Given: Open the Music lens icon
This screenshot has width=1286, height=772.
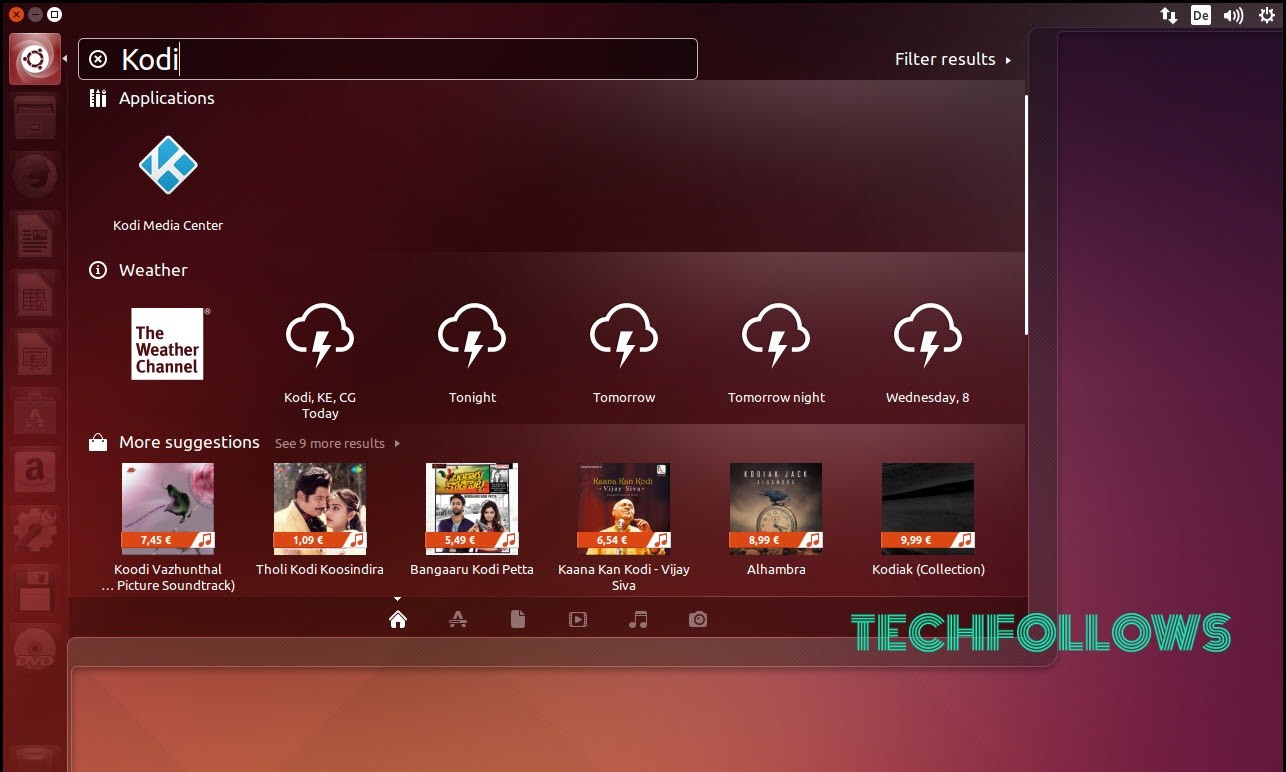Looking at the screenshot, I should point(638,620).
